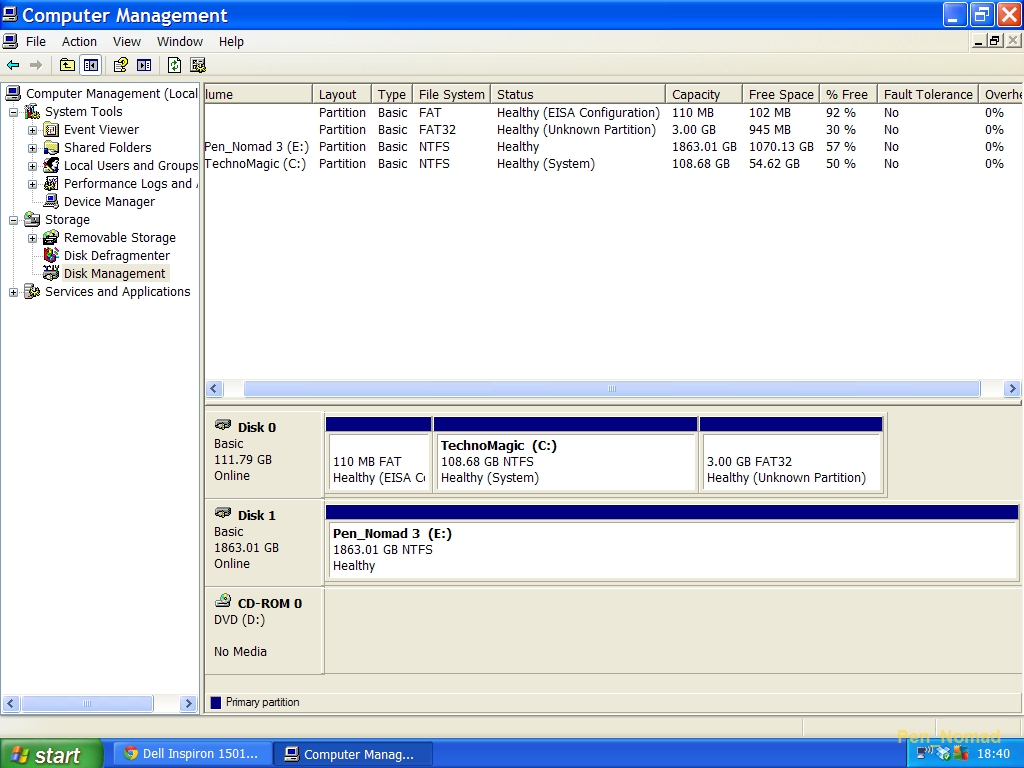Image resolution: width=1024 pixels, height=768 pixels.
Task: Click the Help question mark toolbar icon
Action: [120, 65]
